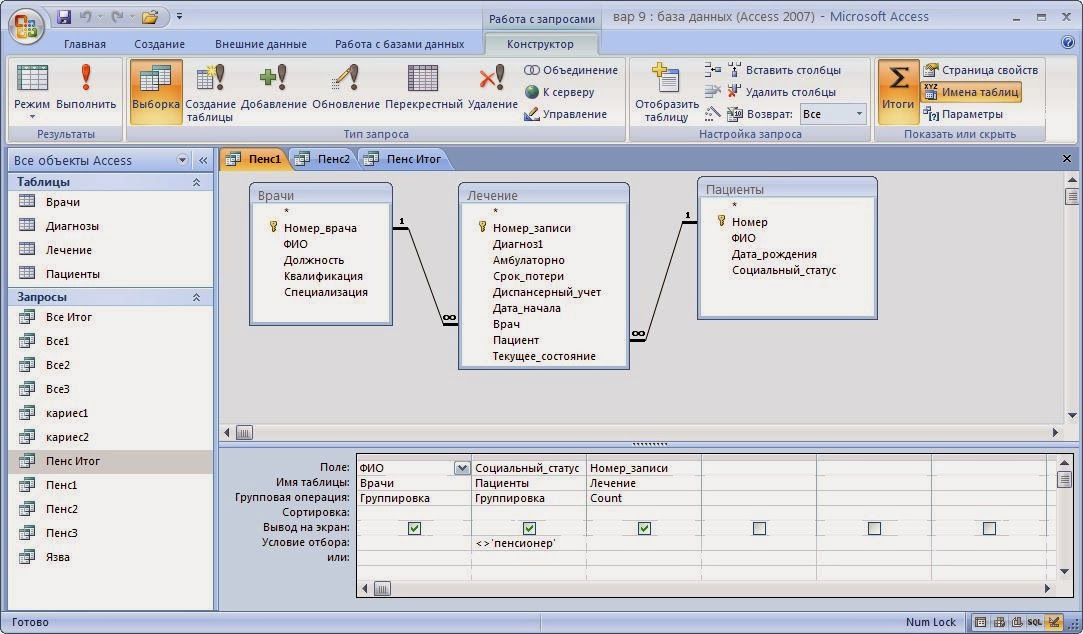Click the Office button logo
Screen dimensions: 1083x634
26,26
